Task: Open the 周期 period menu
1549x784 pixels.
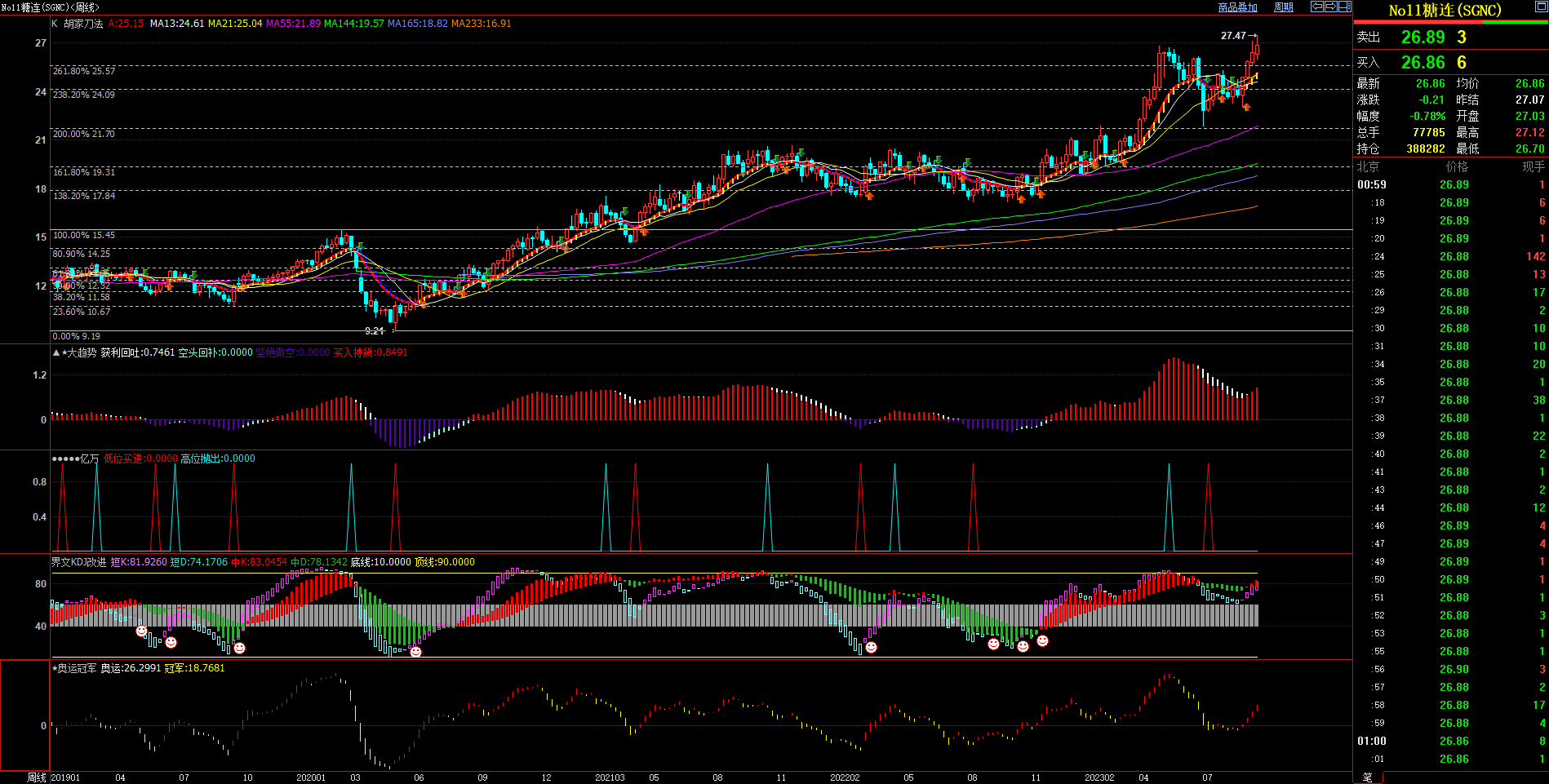Action: 1284,7
